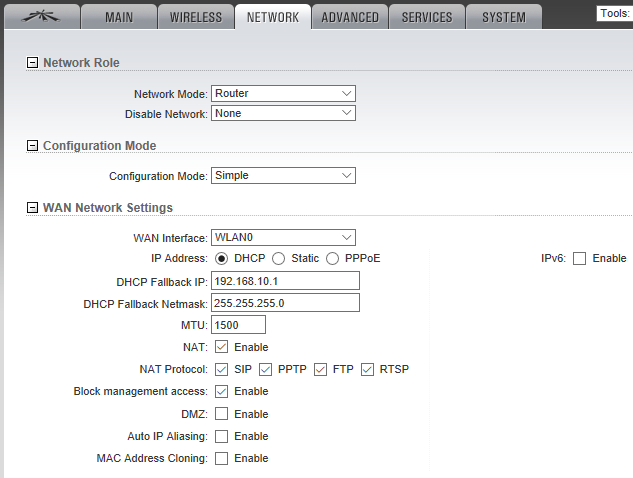Enable Auto IP Aliasing checkbox
This screenshot has width=633, height=478.
[221, 436]
